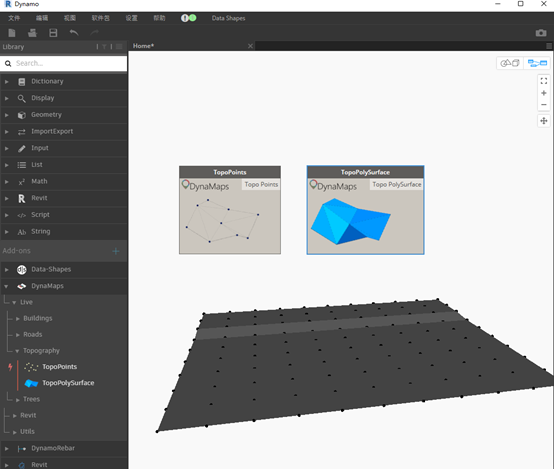554x469 pixels.
Task: Select the TopoPoints node header on canvas
Action: [230, 172]
